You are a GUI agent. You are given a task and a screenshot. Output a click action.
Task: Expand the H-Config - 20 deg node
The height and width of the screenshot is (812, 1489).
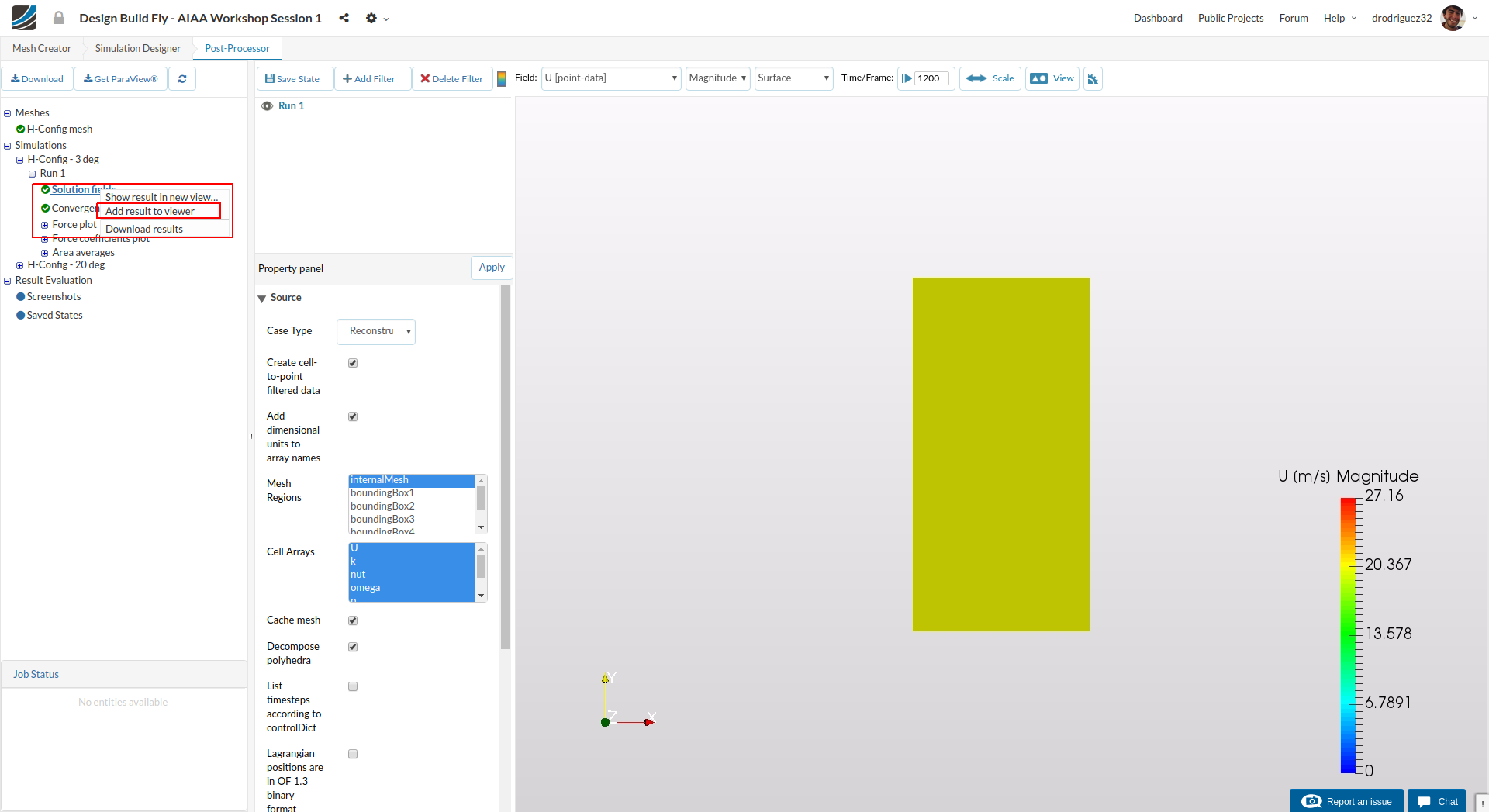[x=19, y=265]
